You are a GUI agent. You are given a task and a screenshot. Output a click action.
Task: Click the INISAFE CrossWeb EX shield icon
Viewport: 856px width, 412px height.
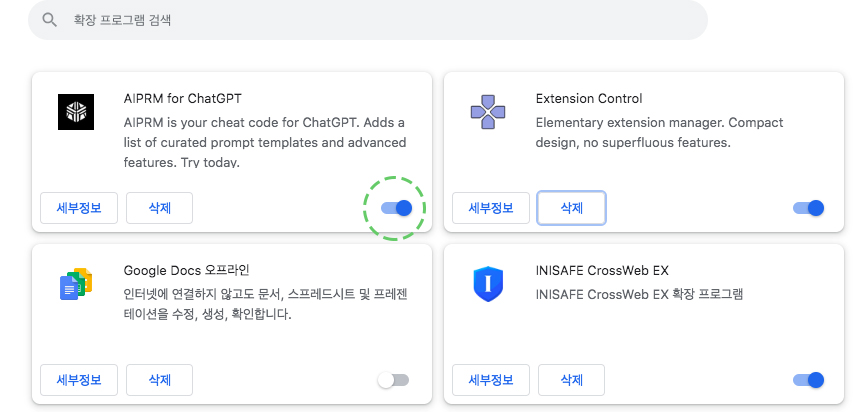[x=488, y=284]
